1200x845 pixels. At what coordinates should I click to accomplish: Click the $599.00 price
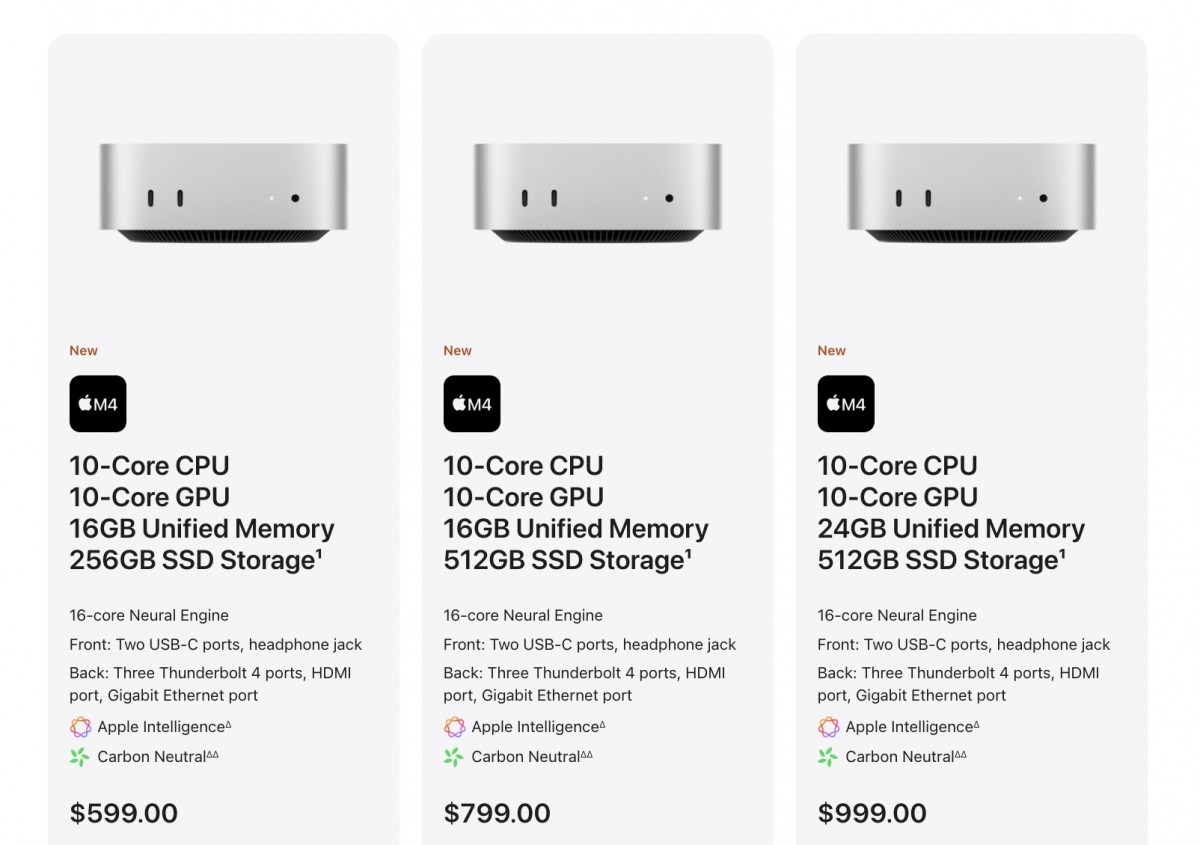point(124,813)
